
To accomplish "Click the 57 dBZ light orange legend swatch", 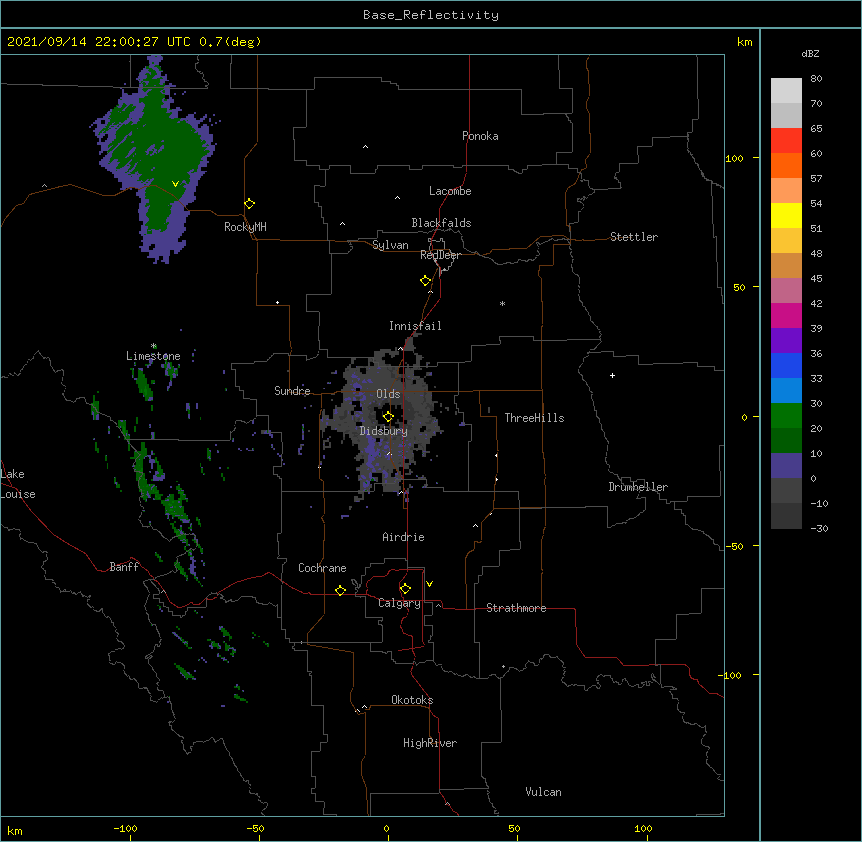I will tap(786, 191).
